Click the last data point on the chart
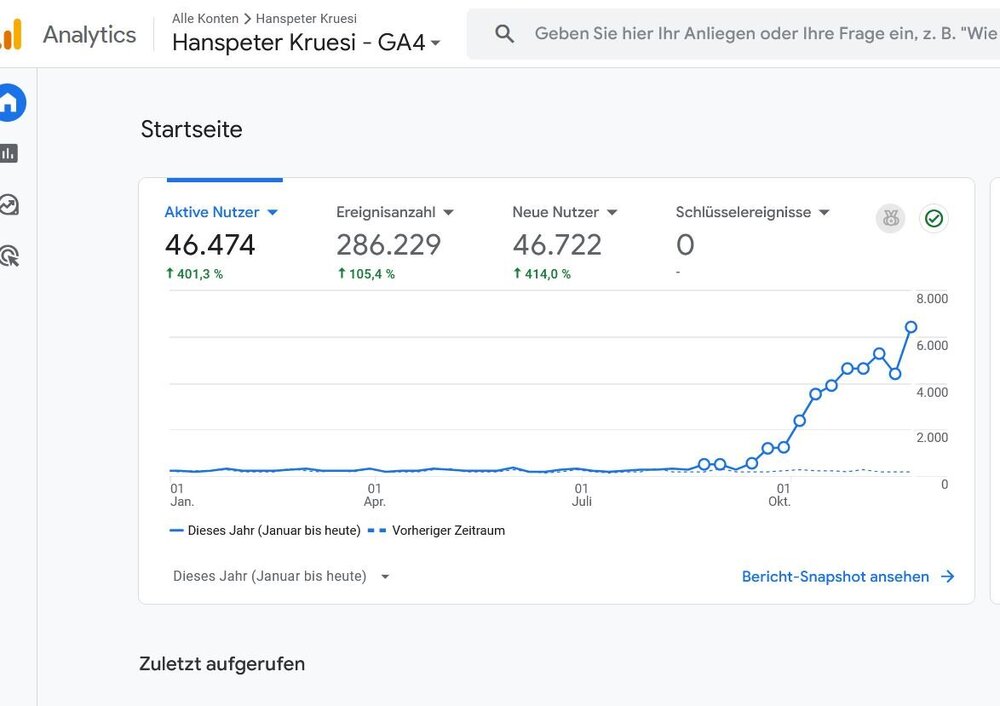The width and height of the screenshot is (1000, 706). point(911,327)
